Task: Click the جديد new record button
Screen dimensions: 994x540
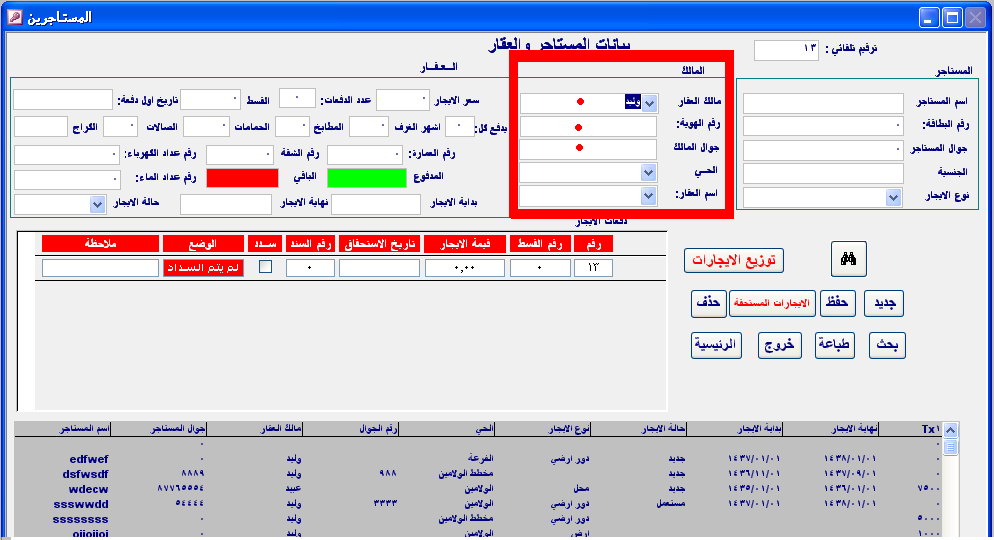Action: tap(884, 303)
